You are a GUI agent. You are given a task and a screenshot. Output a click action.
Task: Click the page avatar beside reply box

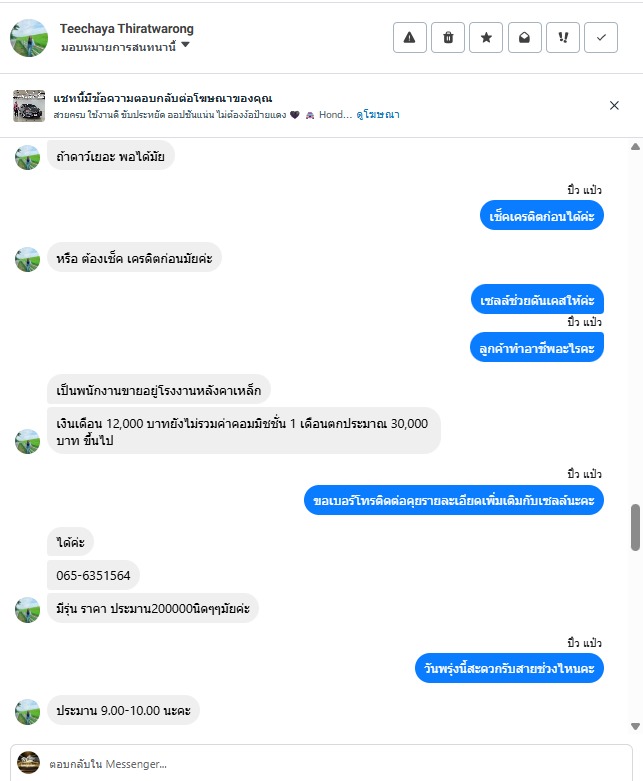click(28, 763)
